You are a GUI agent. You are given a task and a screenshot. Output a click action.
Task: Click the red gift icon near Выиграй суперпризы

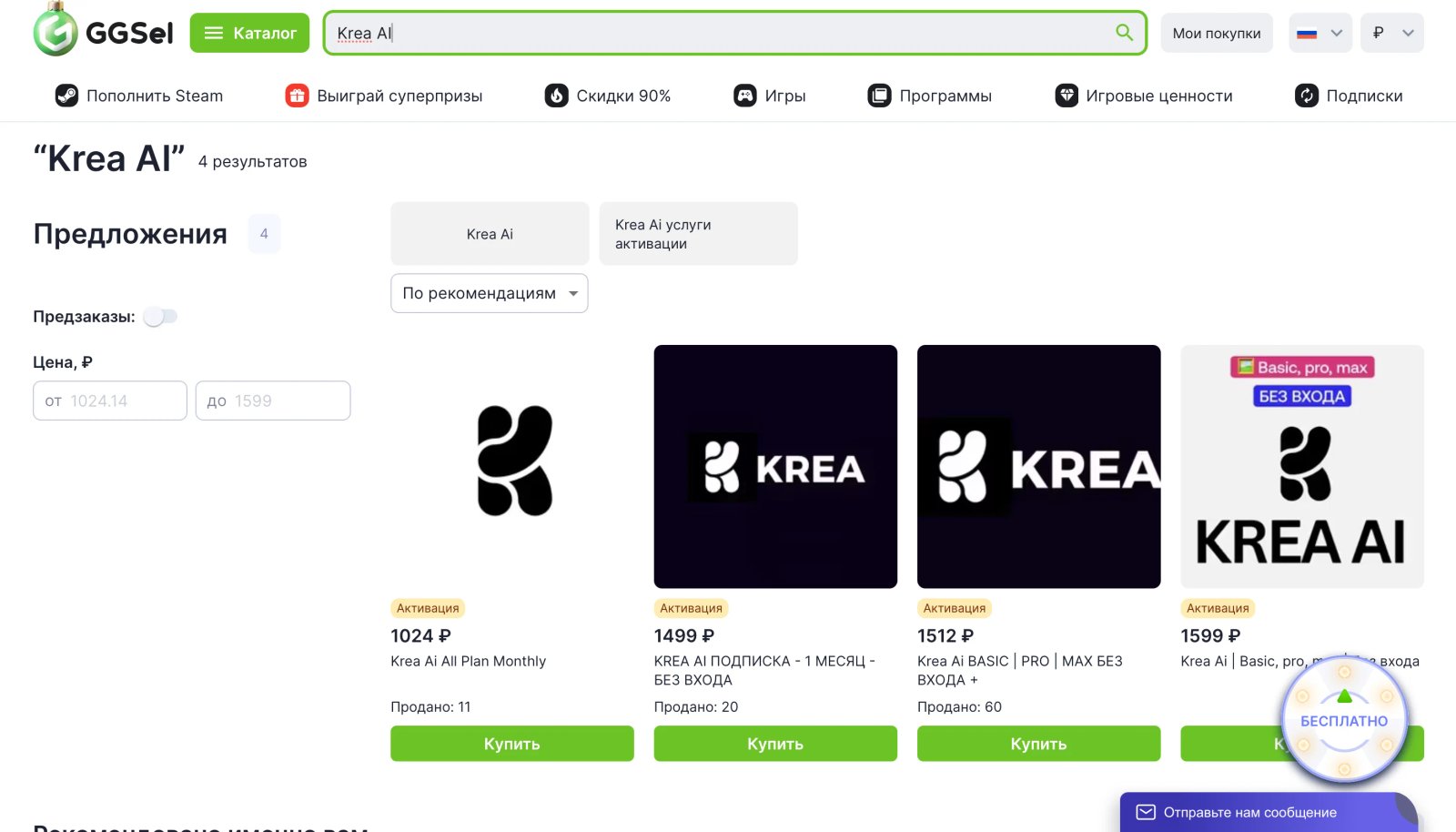pos(296,95)
